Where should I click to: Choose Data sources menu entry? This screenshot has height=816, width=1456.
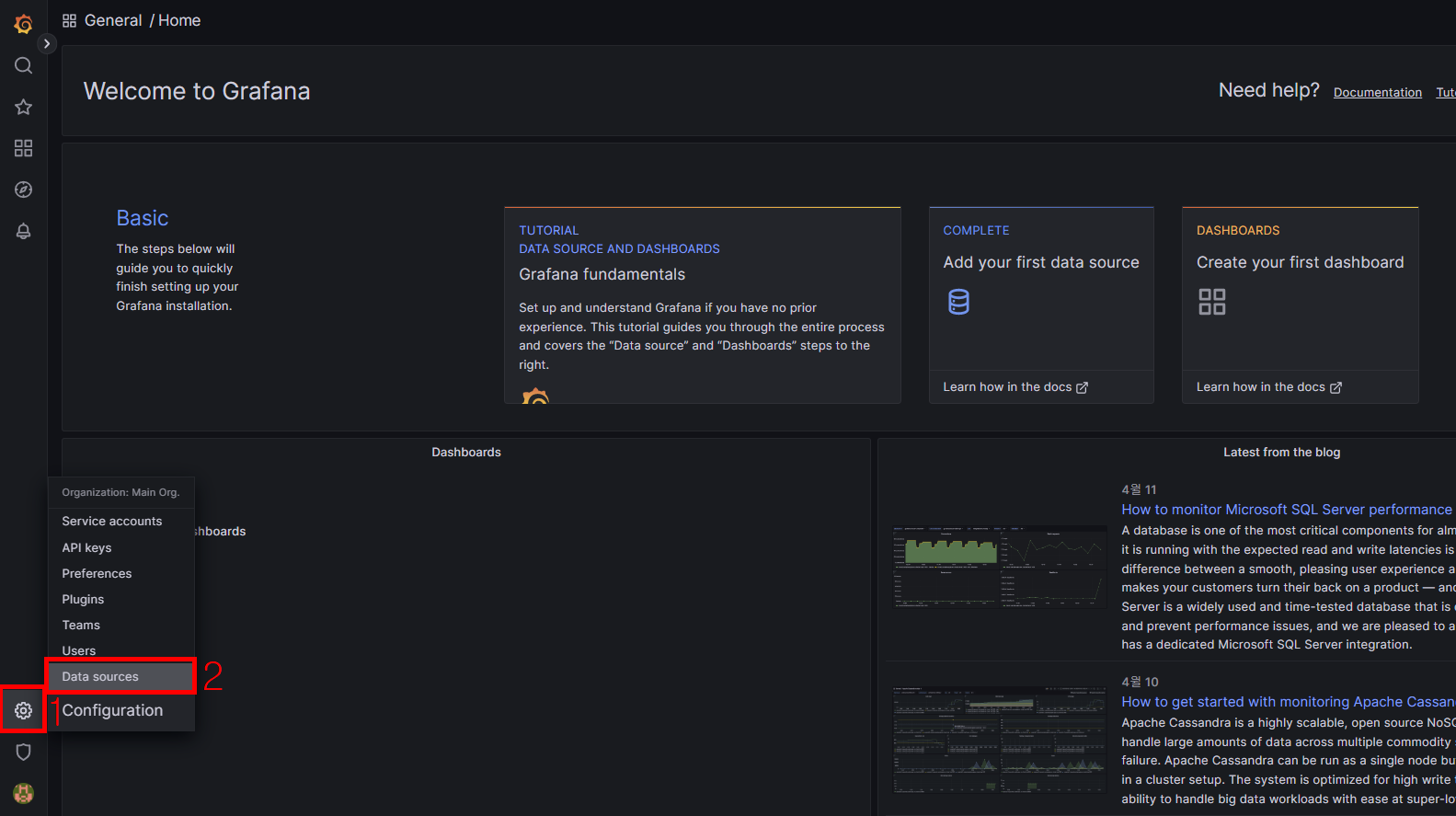pos(121,676)
